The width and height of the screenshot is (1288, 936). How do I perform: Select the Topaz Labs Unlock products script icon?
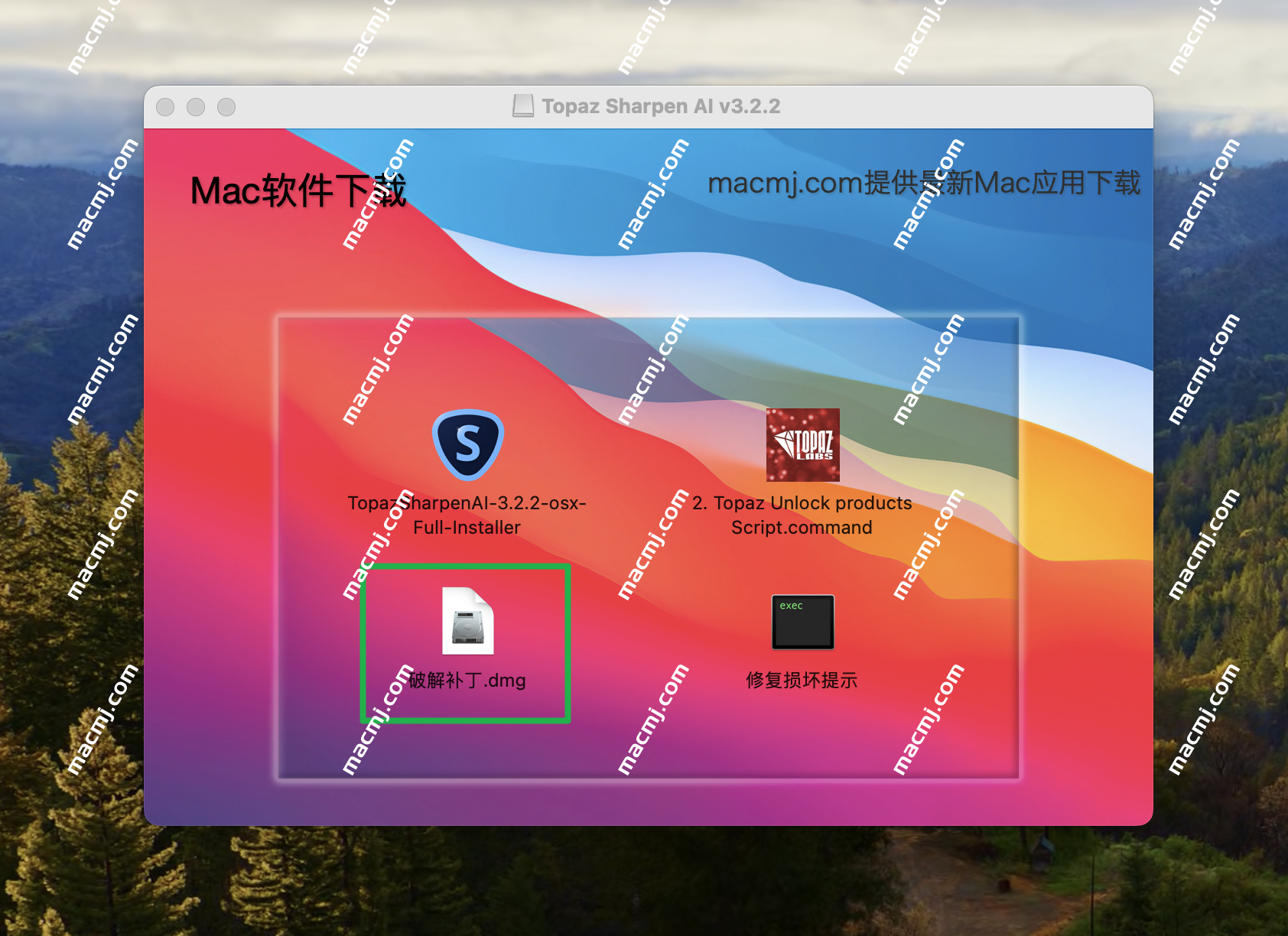click(x=802, y=445)
